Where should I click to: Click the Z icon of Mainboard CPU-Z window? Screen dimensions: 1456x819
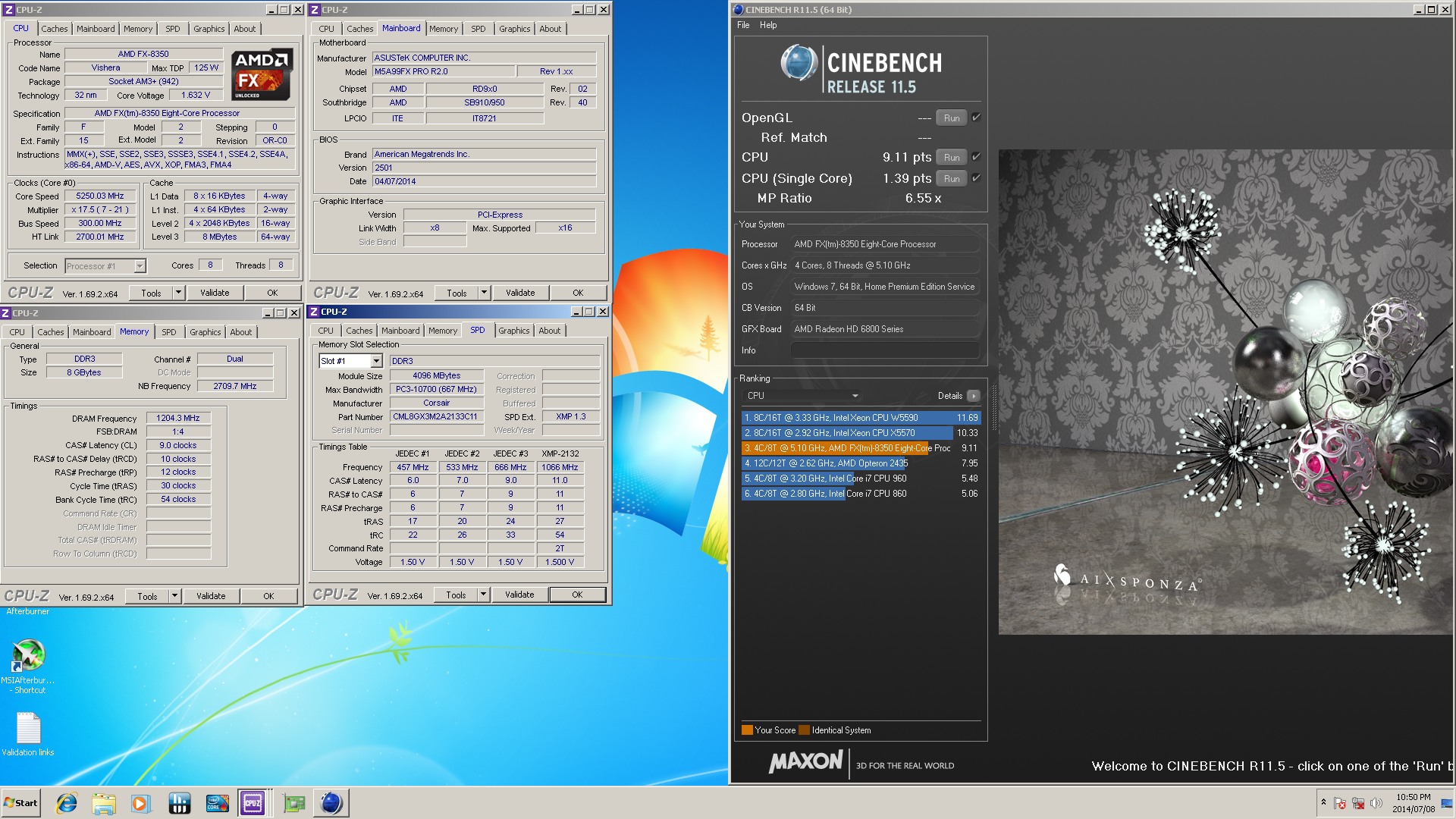click(315, 10)
